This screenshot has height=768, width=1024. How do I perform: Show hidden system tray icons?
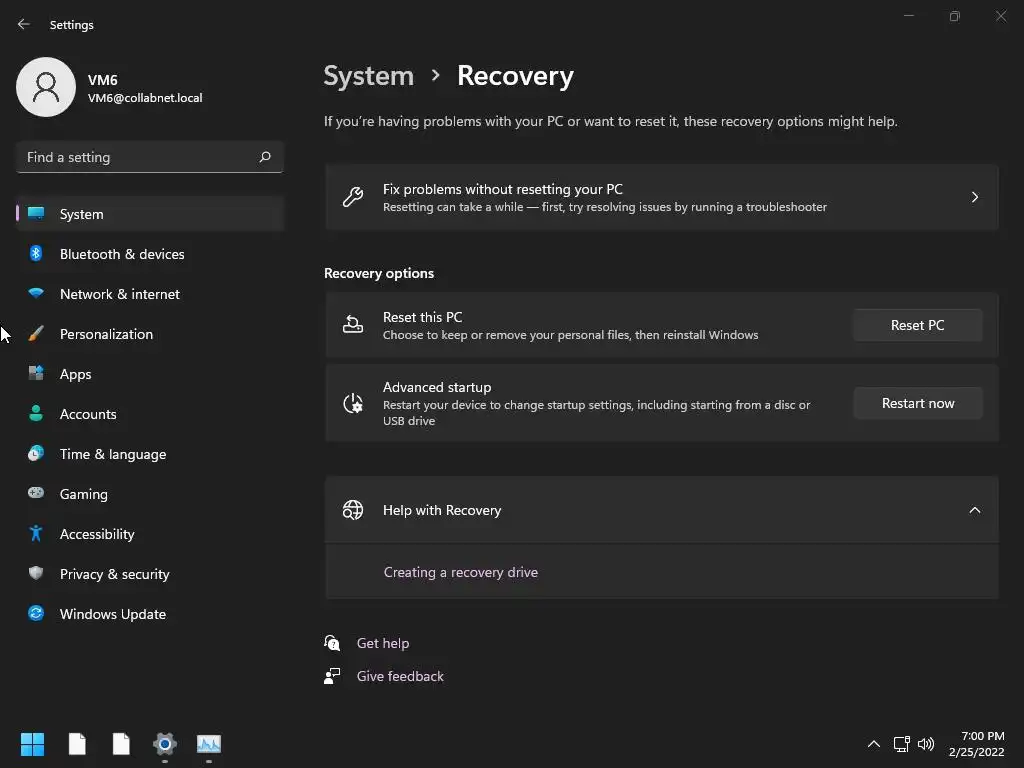(x=873, y=744)
